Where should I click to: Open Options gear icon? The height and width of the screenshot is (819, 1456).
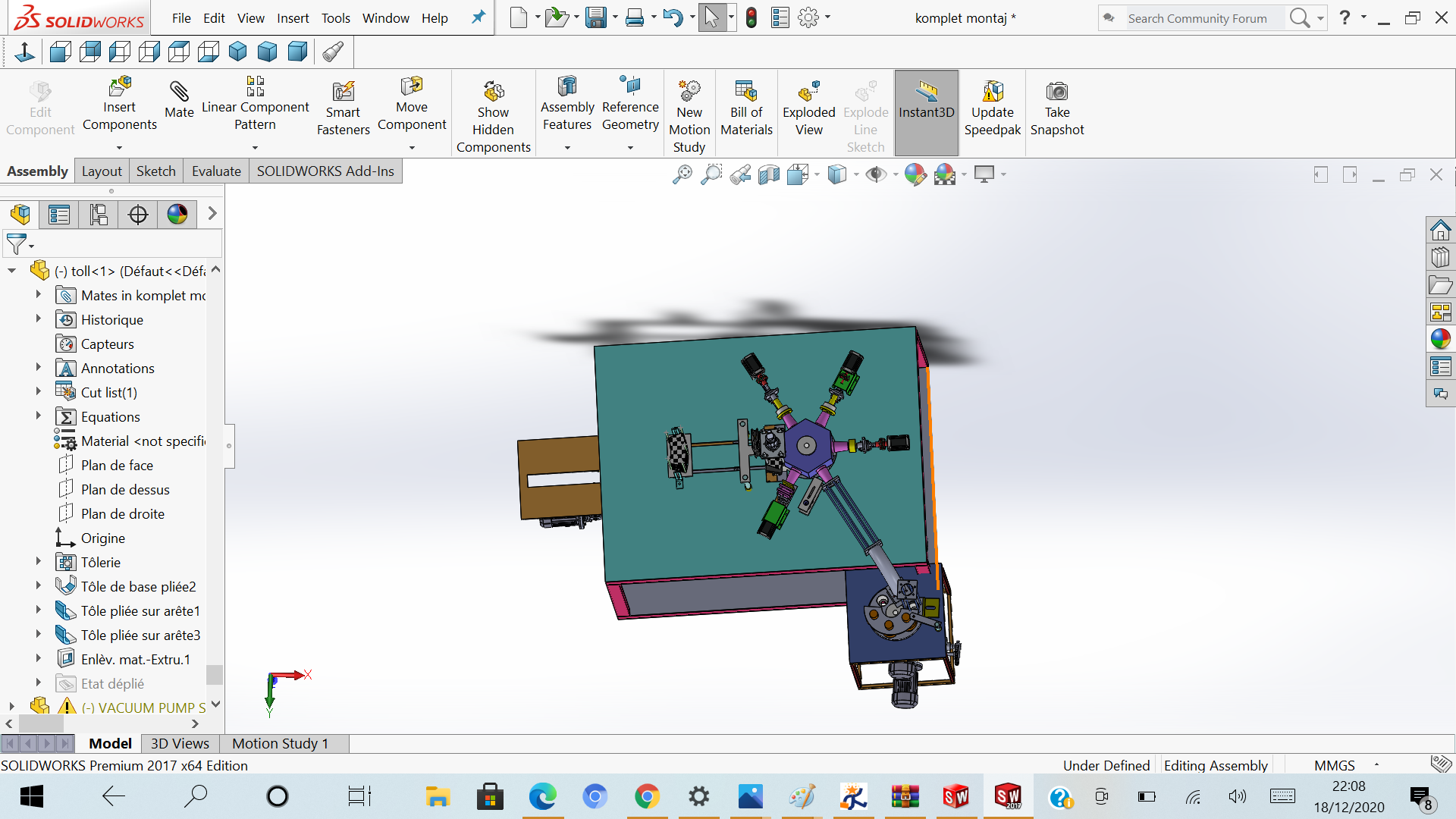(808, 17)
